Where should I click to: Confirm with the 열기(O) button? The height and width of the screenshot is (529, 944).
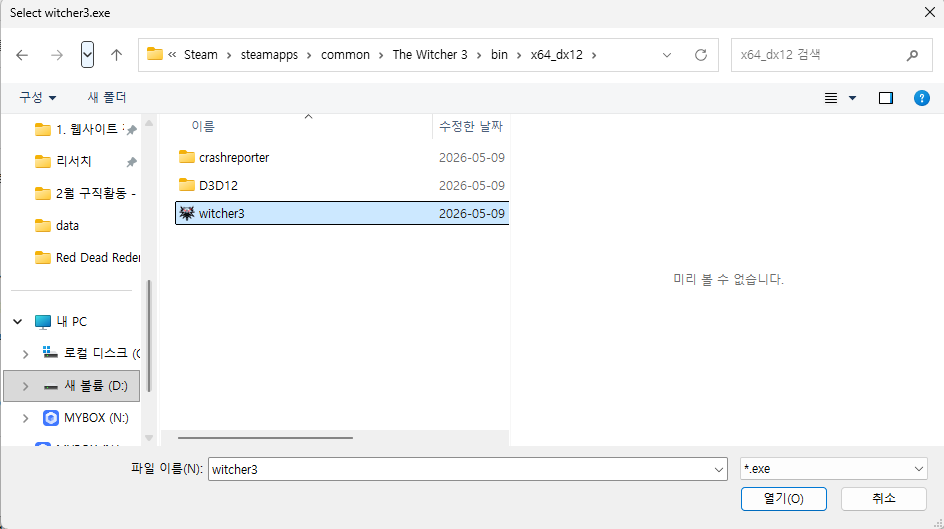click(783, 498)
